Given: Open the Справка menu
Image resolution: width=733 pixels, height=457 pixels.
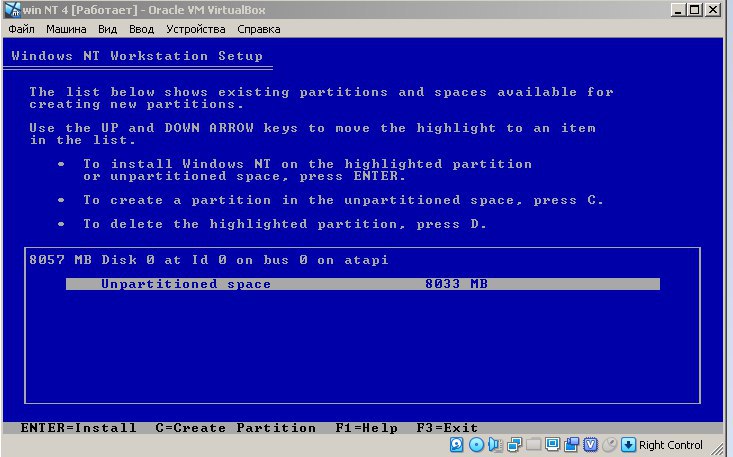Looking at the screenshot, I should [x=259, y=29].
